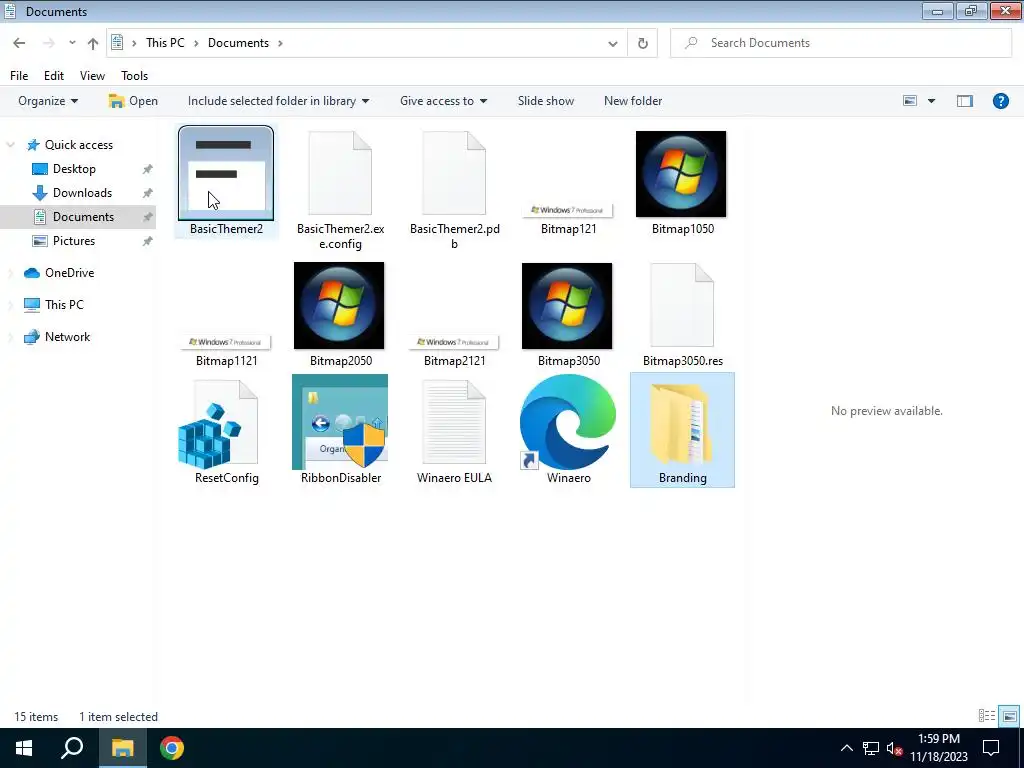Expand the chevron after This PC in address bar
1024x768 pixels.
(196, 43)
